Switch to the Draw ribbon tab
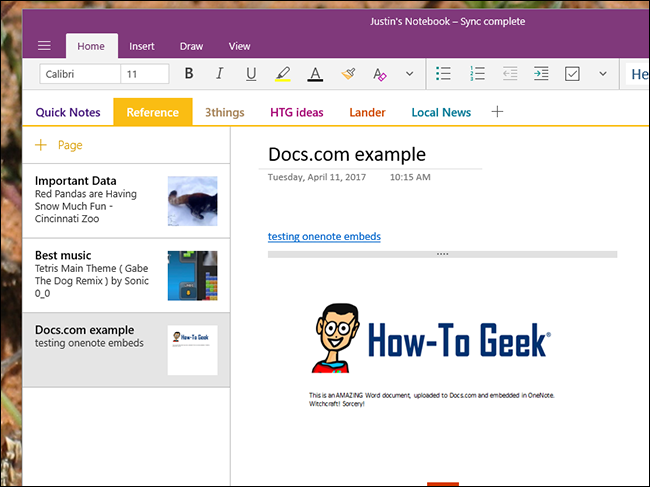This screenshot has height=487, width=650. click(x=191, y=46)
